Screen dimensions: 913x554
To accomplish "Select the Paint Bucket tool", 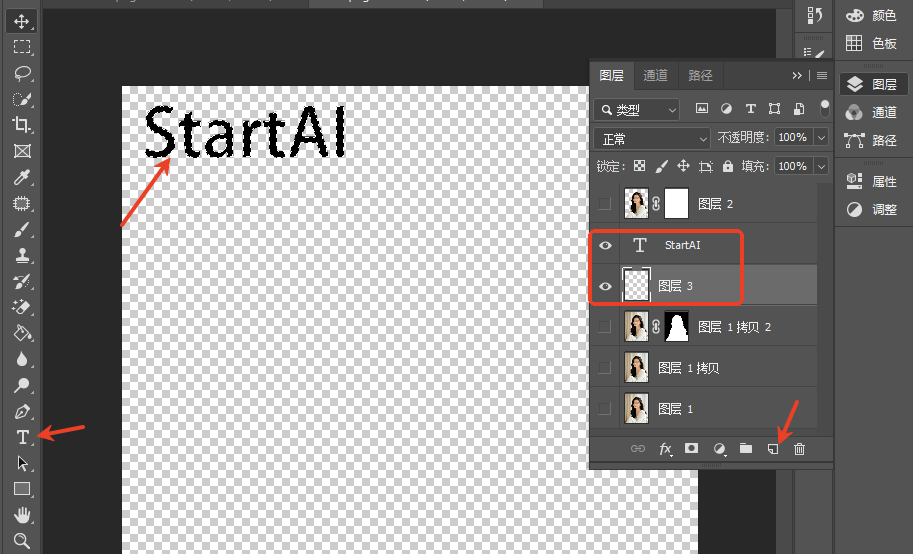I will point(22,333).
